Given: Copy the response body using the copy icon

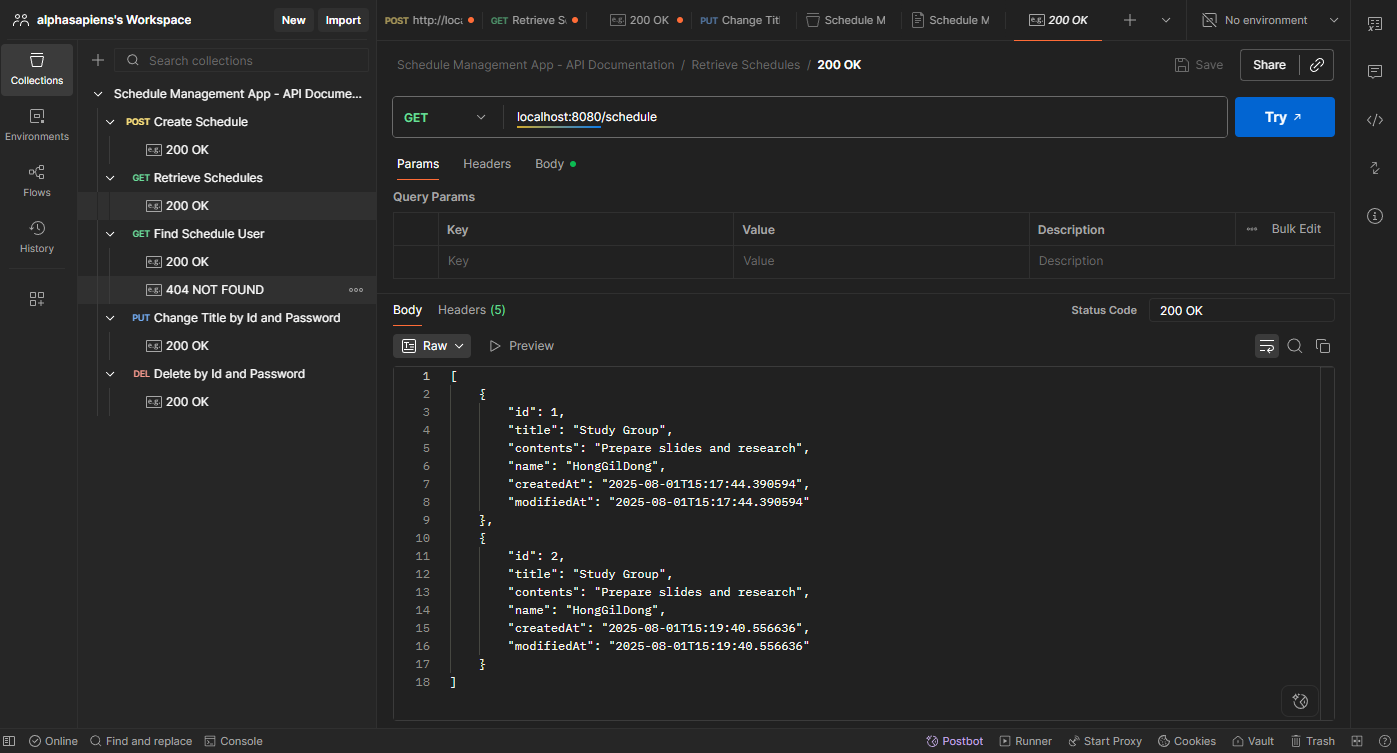Looking at the screenshot, I should click(1323, 345).
